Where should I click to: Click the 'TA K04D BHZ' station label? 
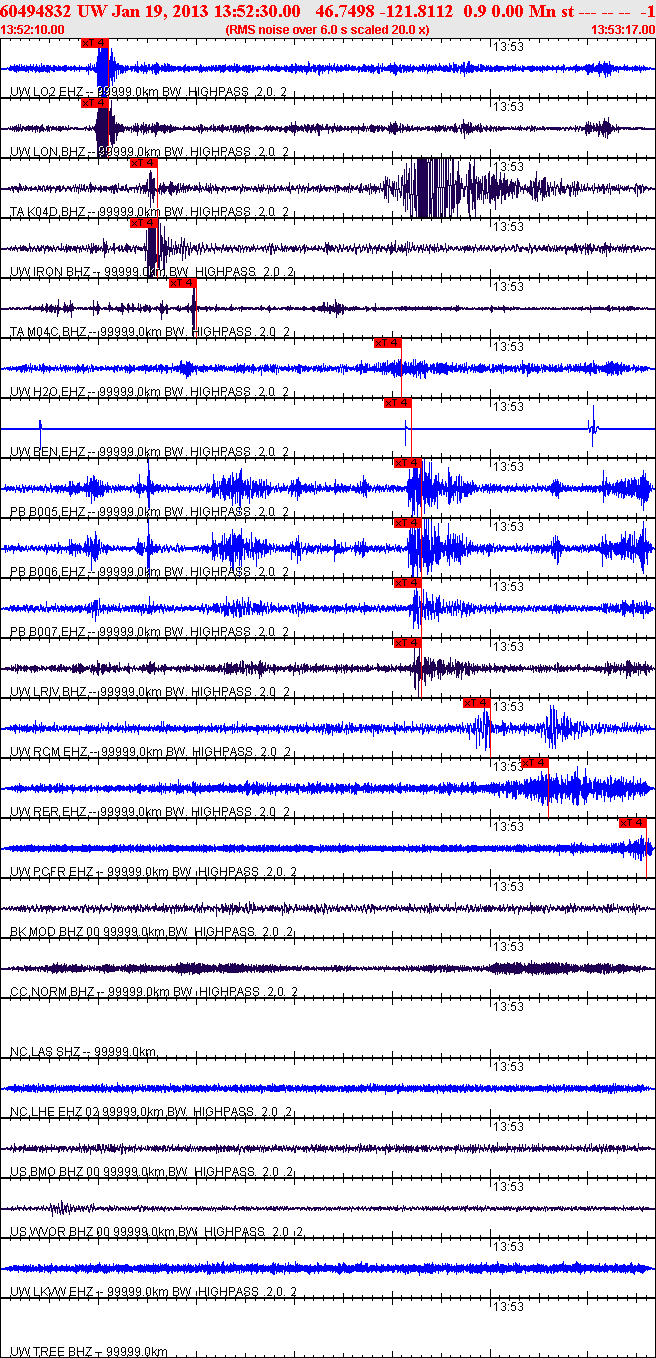coord(48,212)
